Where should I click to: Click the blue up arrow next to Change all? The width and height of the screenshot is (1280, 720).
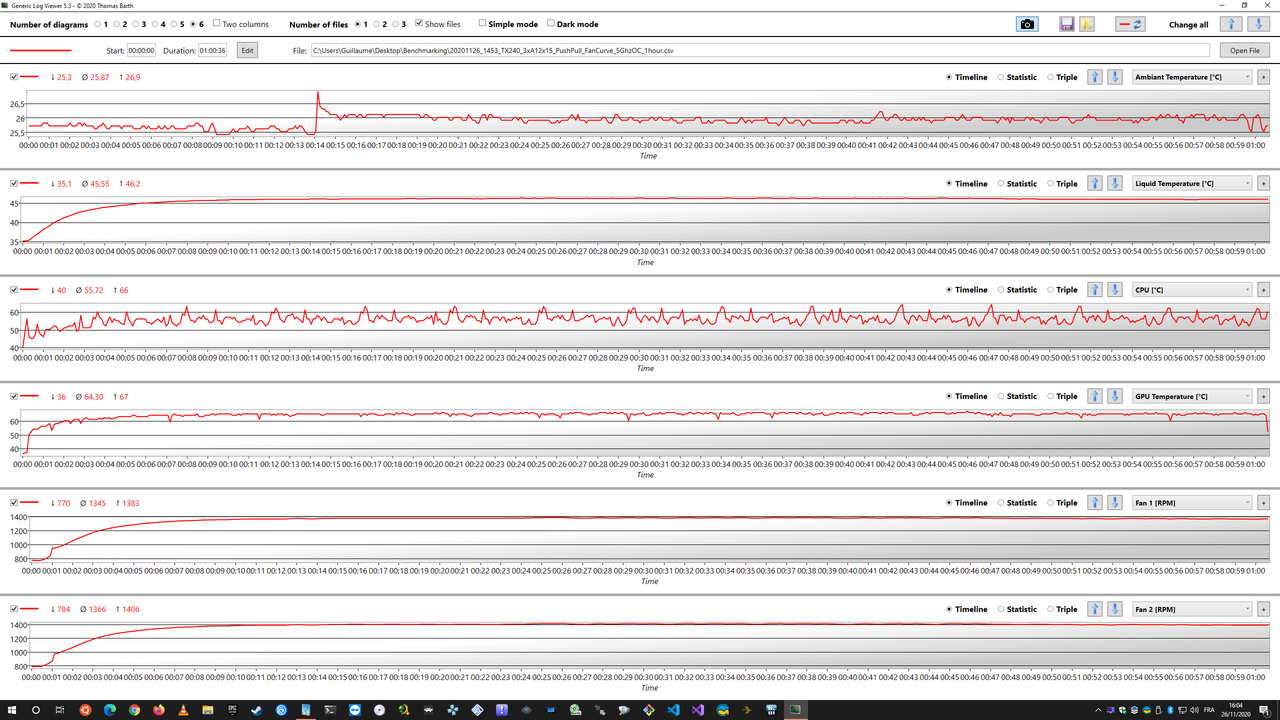pos(1232,24)
